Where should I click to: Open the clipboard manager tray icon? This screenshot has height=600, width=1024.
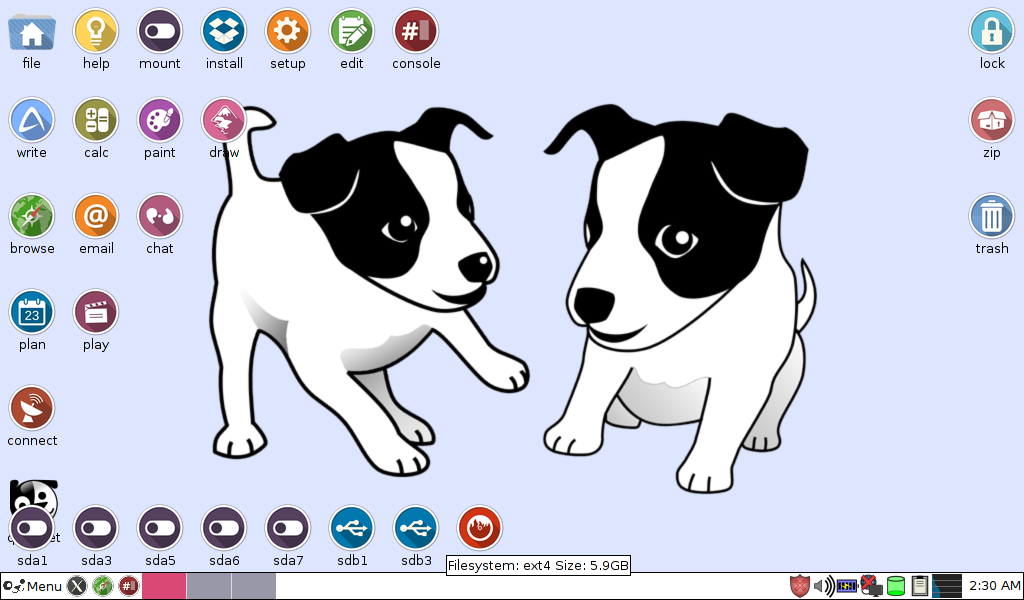pos(920,586)
